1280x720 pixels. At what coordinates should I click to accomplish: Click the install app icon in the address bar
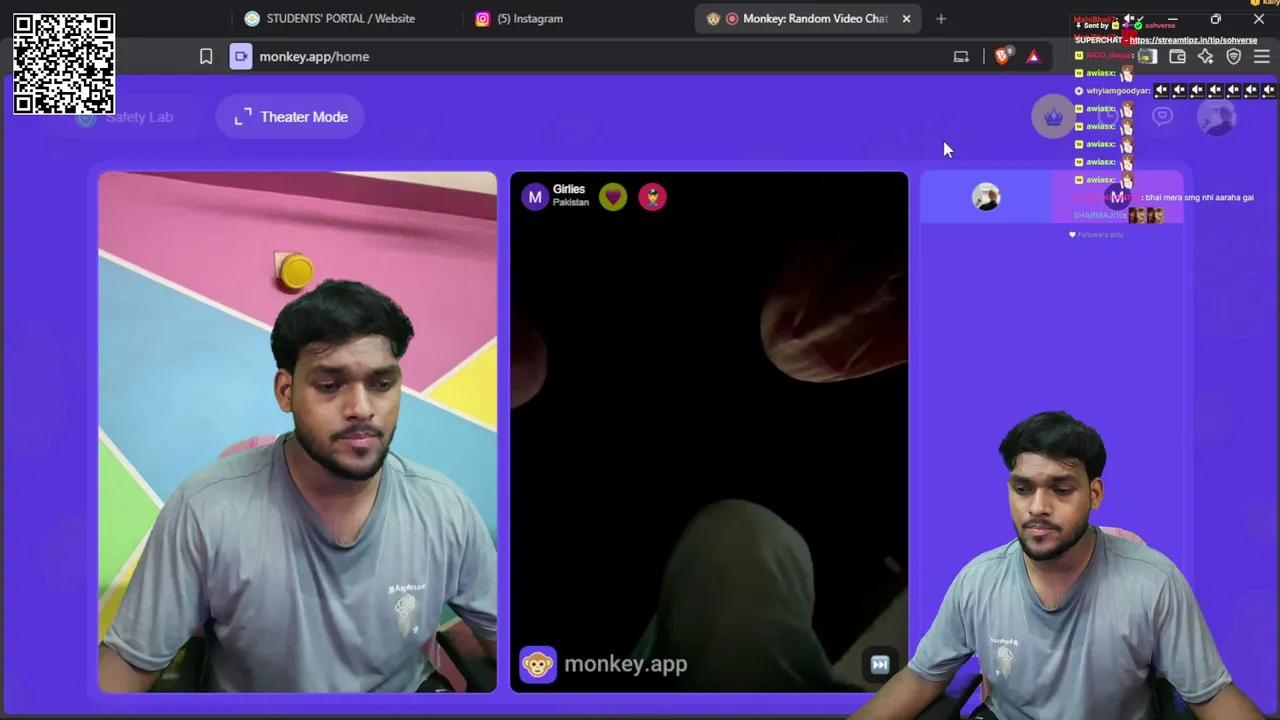(961, 57)
